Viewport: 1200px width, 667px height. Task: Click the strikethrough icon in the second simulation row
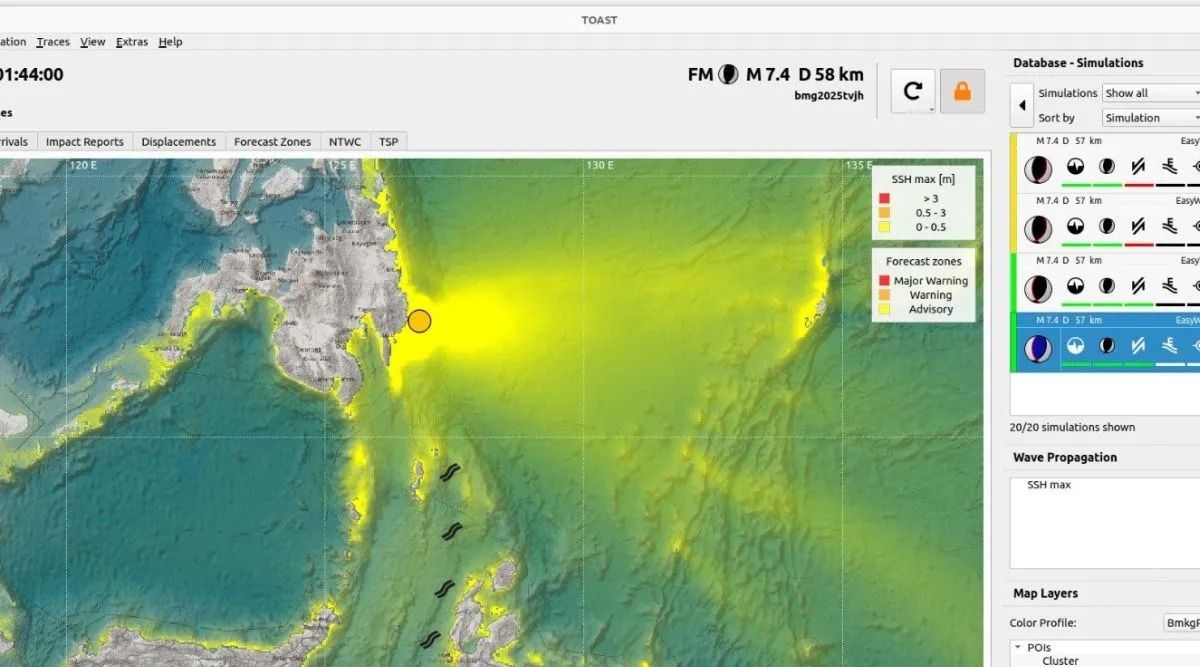[x=1138, y=228]
